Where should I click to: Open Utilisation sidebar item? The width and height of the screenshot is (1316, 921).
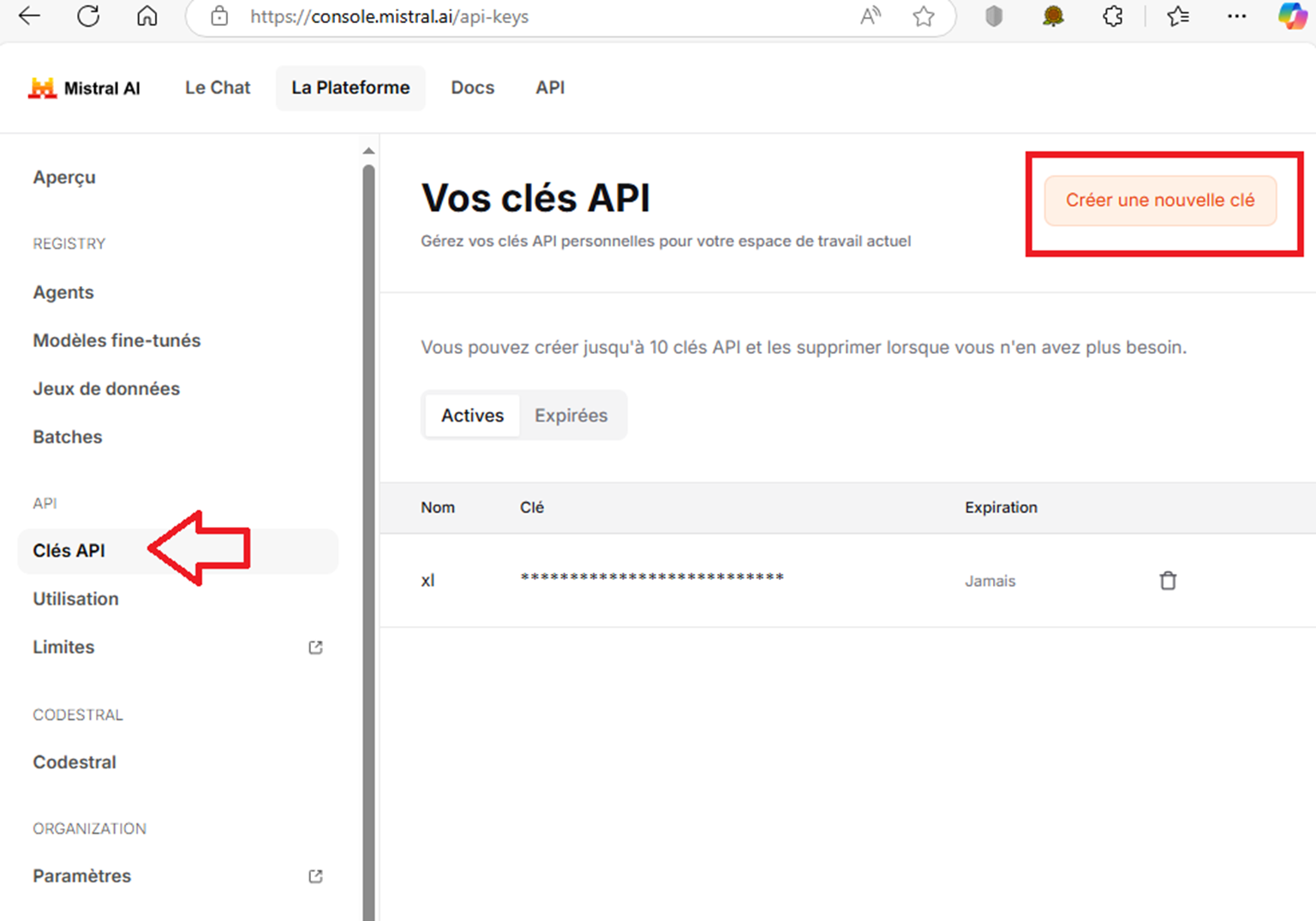point(76,599)
